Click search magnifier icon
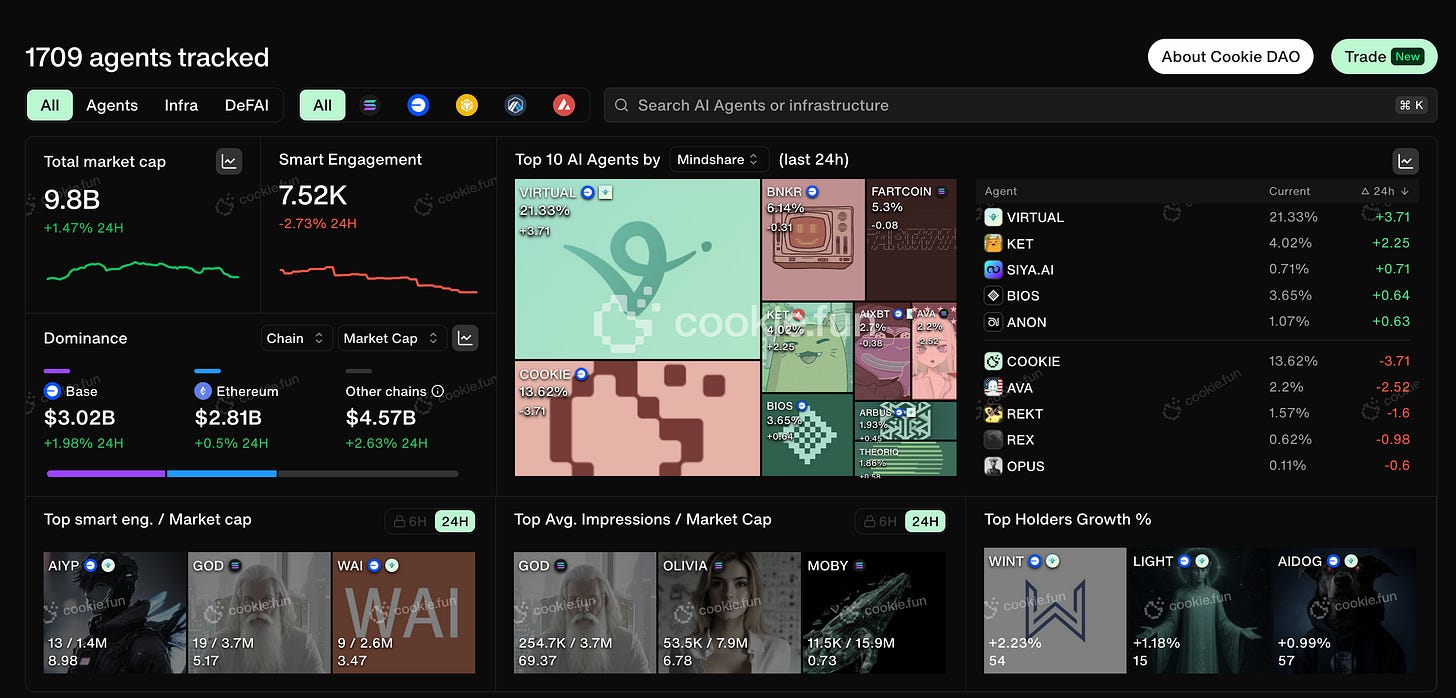This screenshot has height=698, width=1456. pyautogui.click(x=621, y=105)
